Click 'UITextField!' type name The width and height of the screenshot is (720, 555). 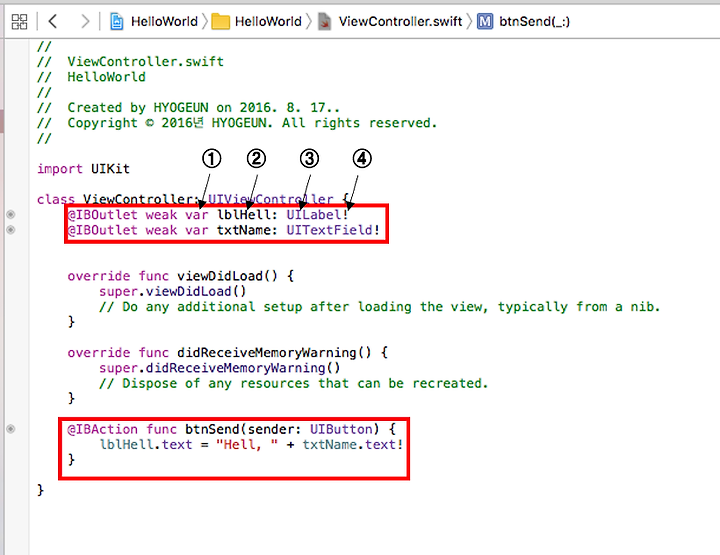pos(333,230)
